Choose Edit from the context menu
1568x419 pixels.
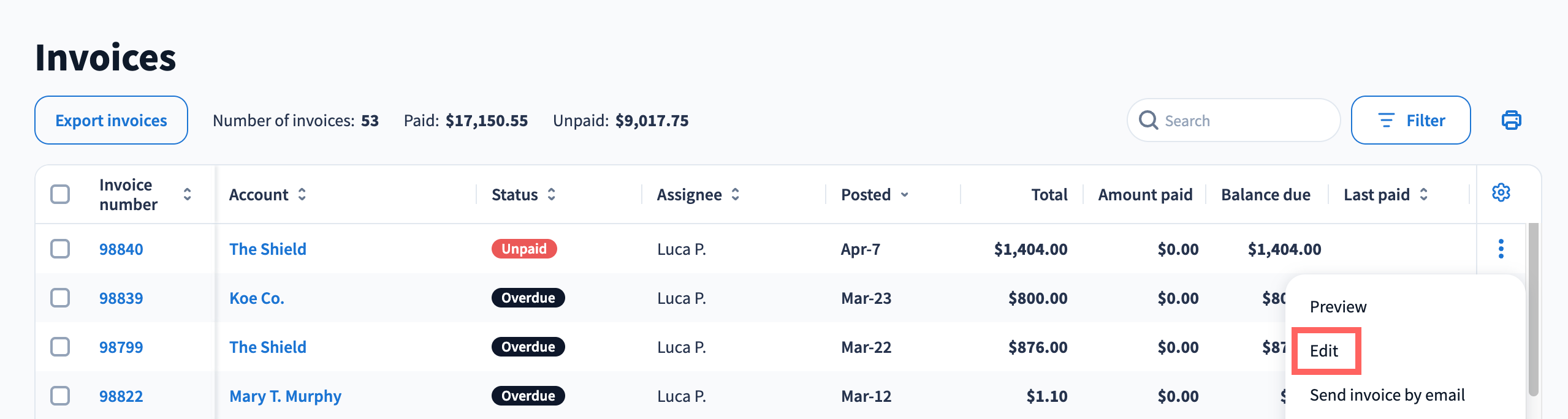coord(1324,351)
